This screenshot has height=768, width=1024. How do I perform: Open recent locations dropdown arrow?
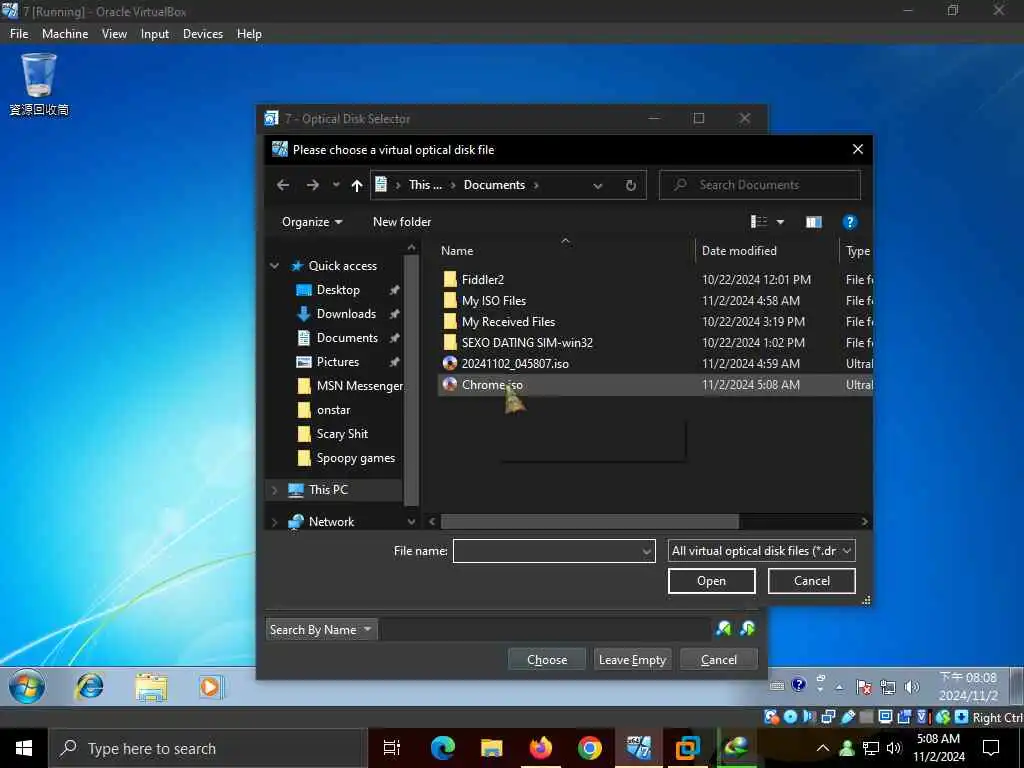point(336,185)
